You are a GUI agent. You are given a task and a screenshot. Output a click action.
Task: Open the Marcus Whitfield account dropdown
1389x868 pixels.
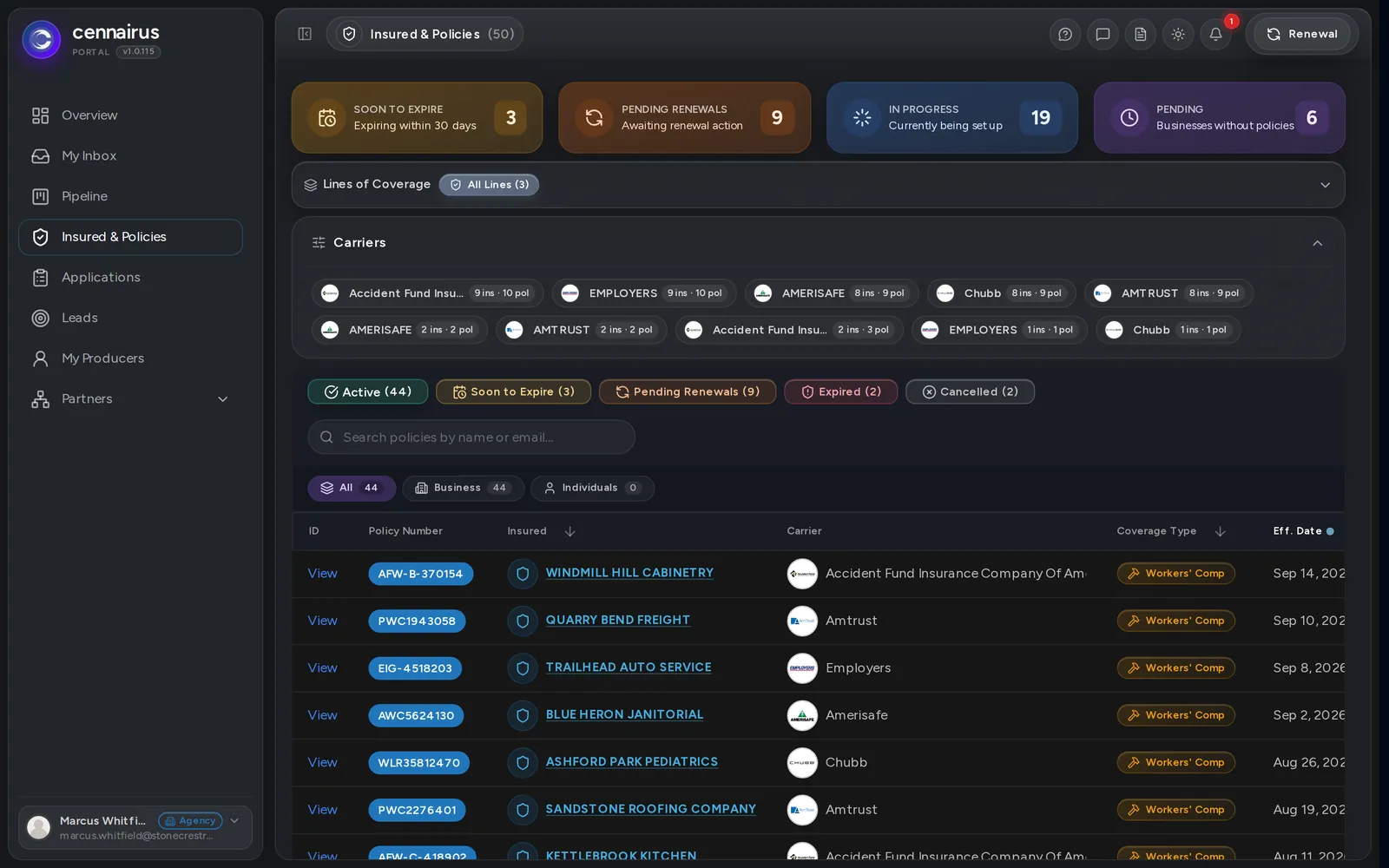(135, 827)
